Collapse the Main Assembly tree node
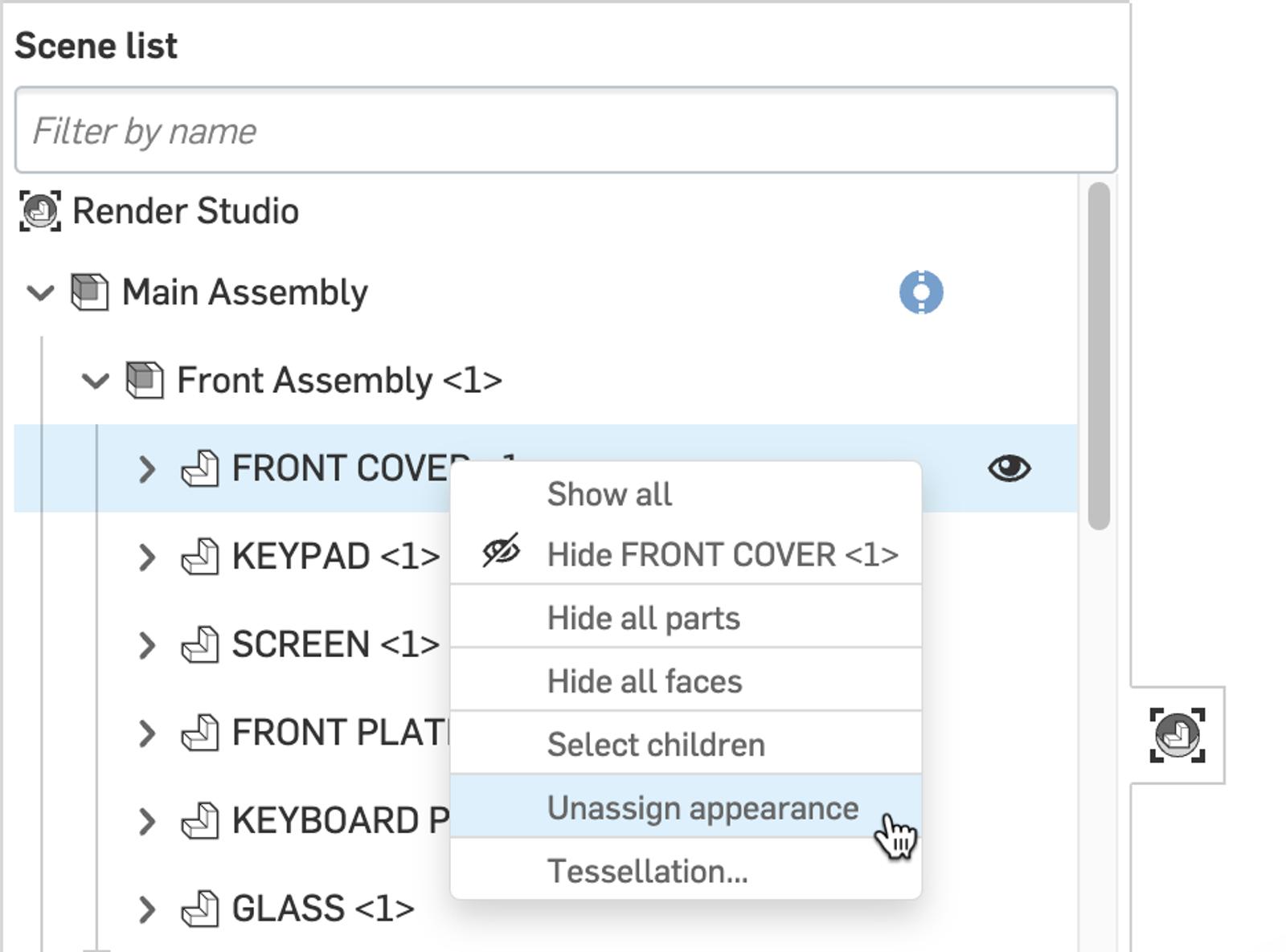The height and width of the screenshot is (952, 1286). pyautogui.click(x=40, y=292)
